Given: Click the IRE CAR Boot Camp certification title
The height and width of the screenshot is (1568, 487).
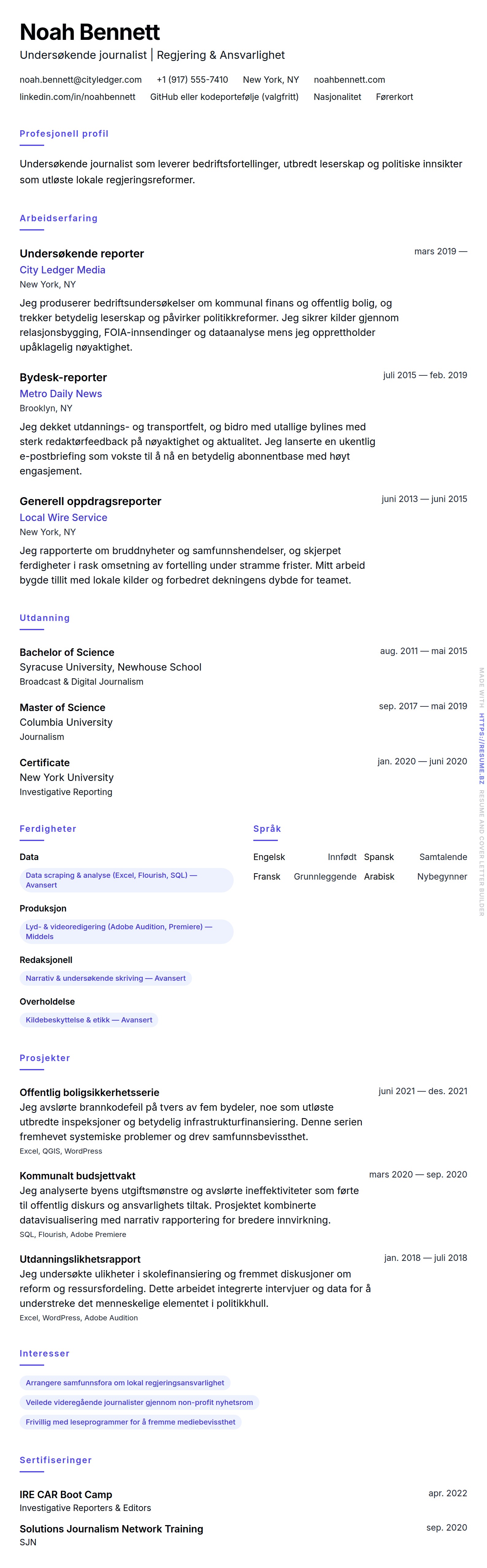Looking at the screenshot, I should point(66,1494).
